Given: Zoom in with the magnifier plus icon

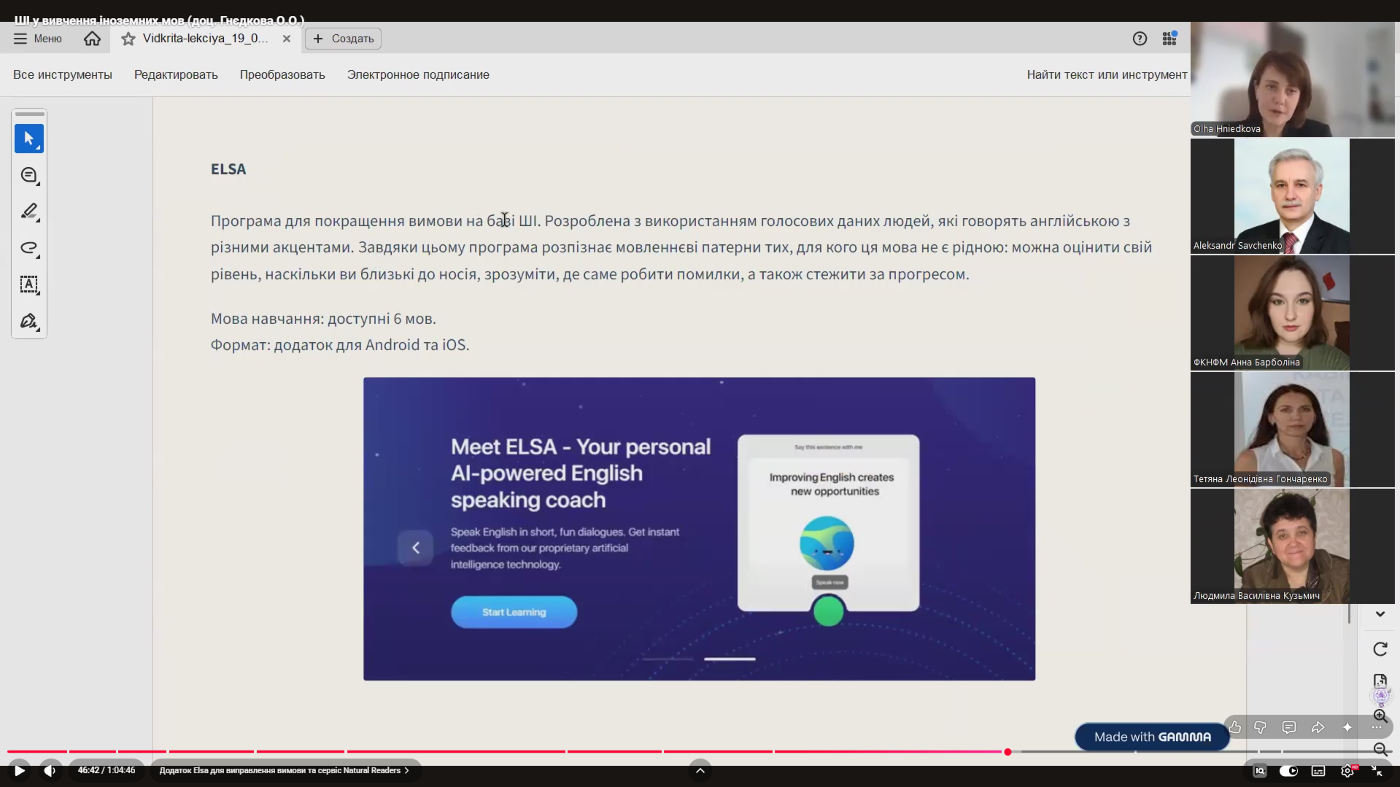Looking at the screenshot, I should click(1380, 716).
